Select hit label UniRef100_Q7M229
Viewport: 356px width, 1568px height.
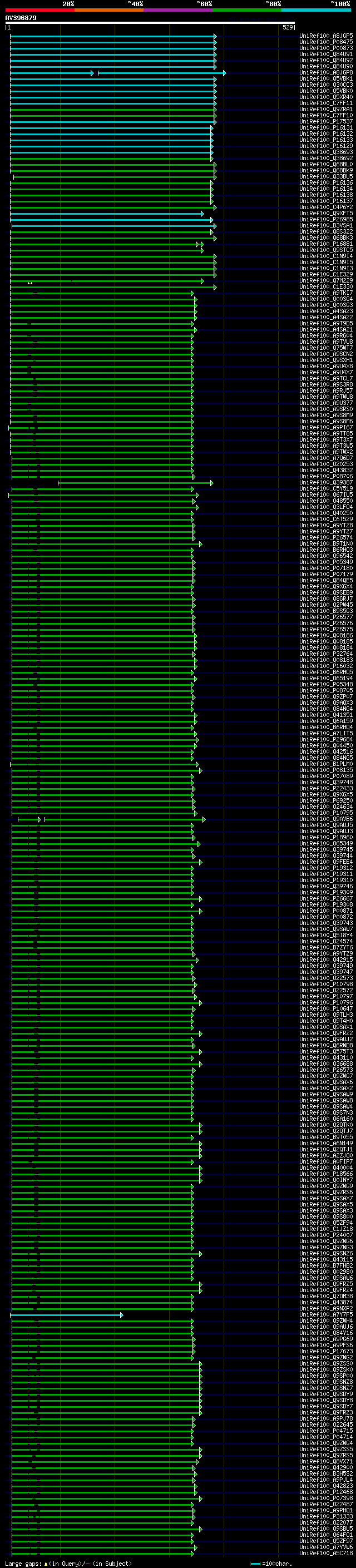click(x=325, y=280)
